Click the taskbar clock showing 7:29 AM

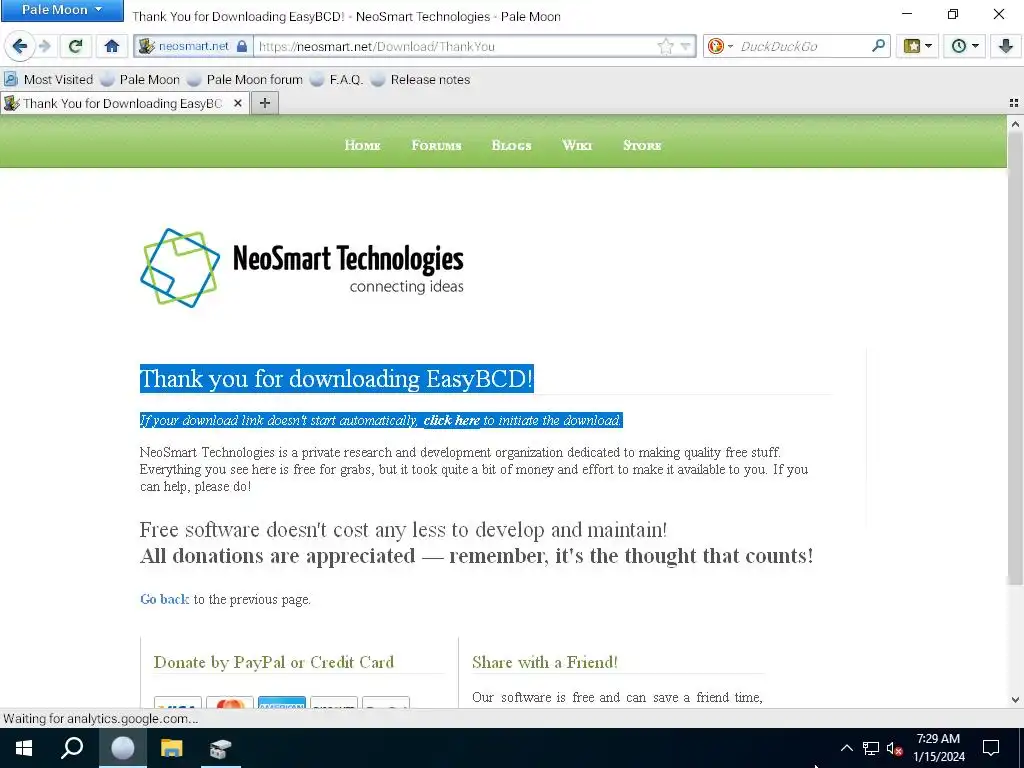(938, 748)
